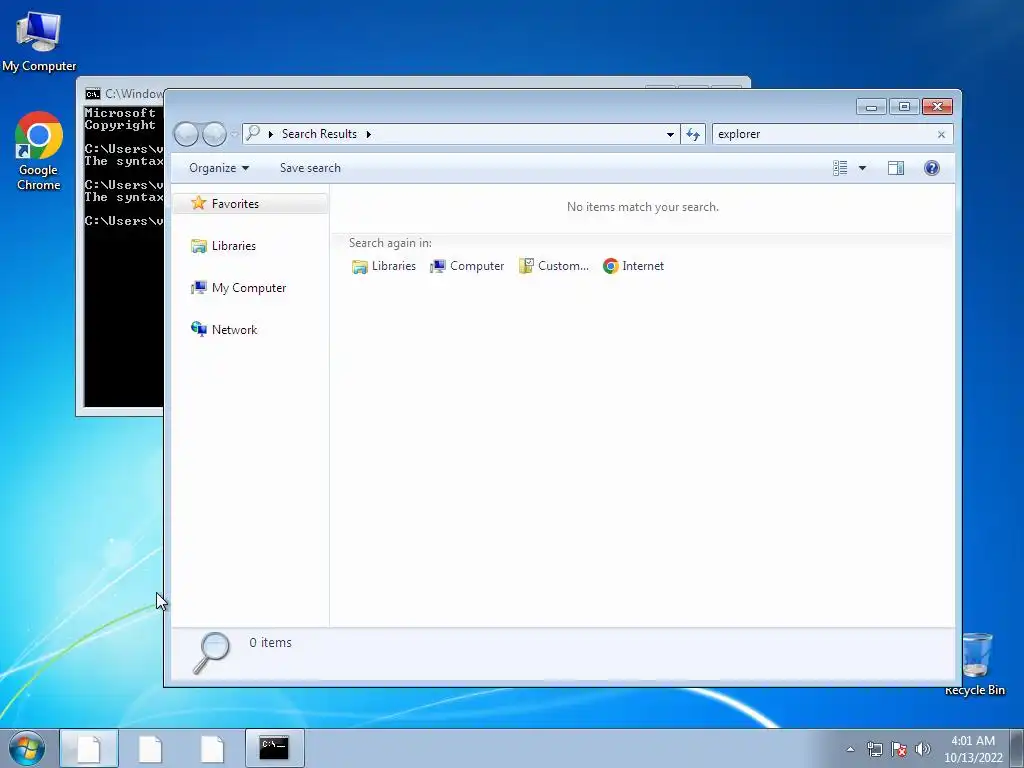1024x768 pixels.
Task: Click the third blank taskbar item
Action: pos(212,748)
